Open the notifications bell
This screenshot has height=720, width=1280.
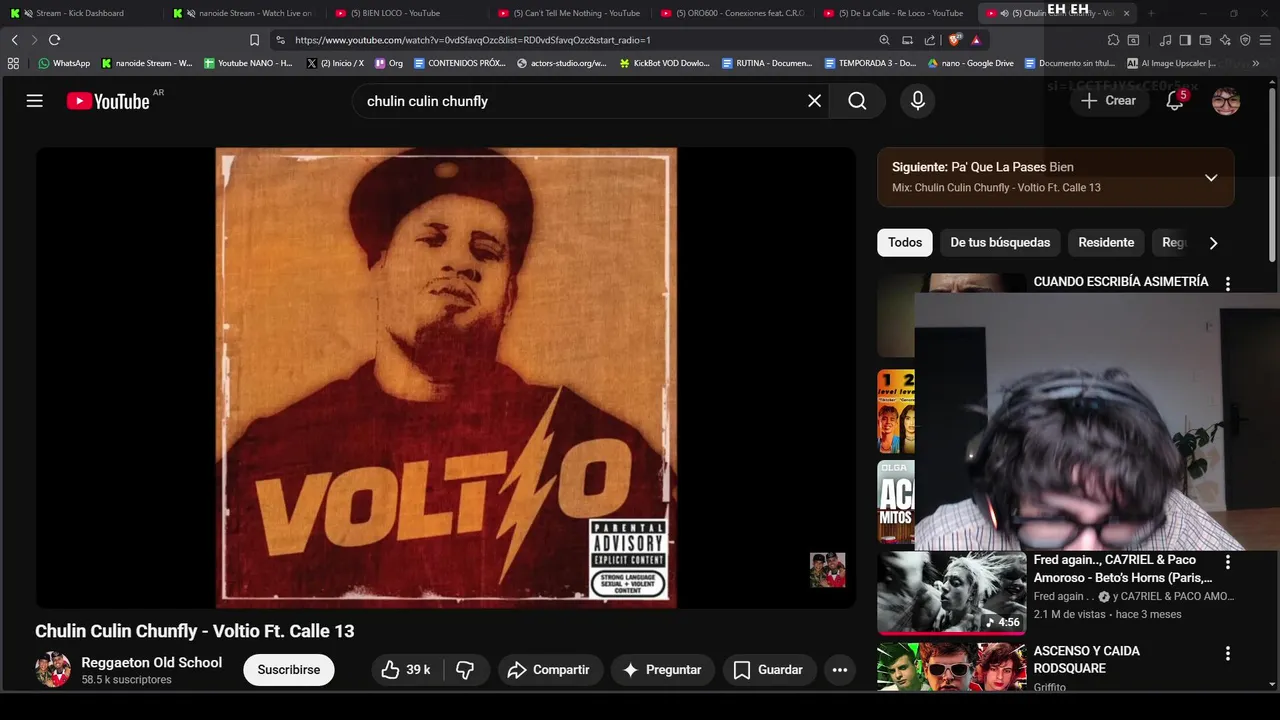point(1175,101)
